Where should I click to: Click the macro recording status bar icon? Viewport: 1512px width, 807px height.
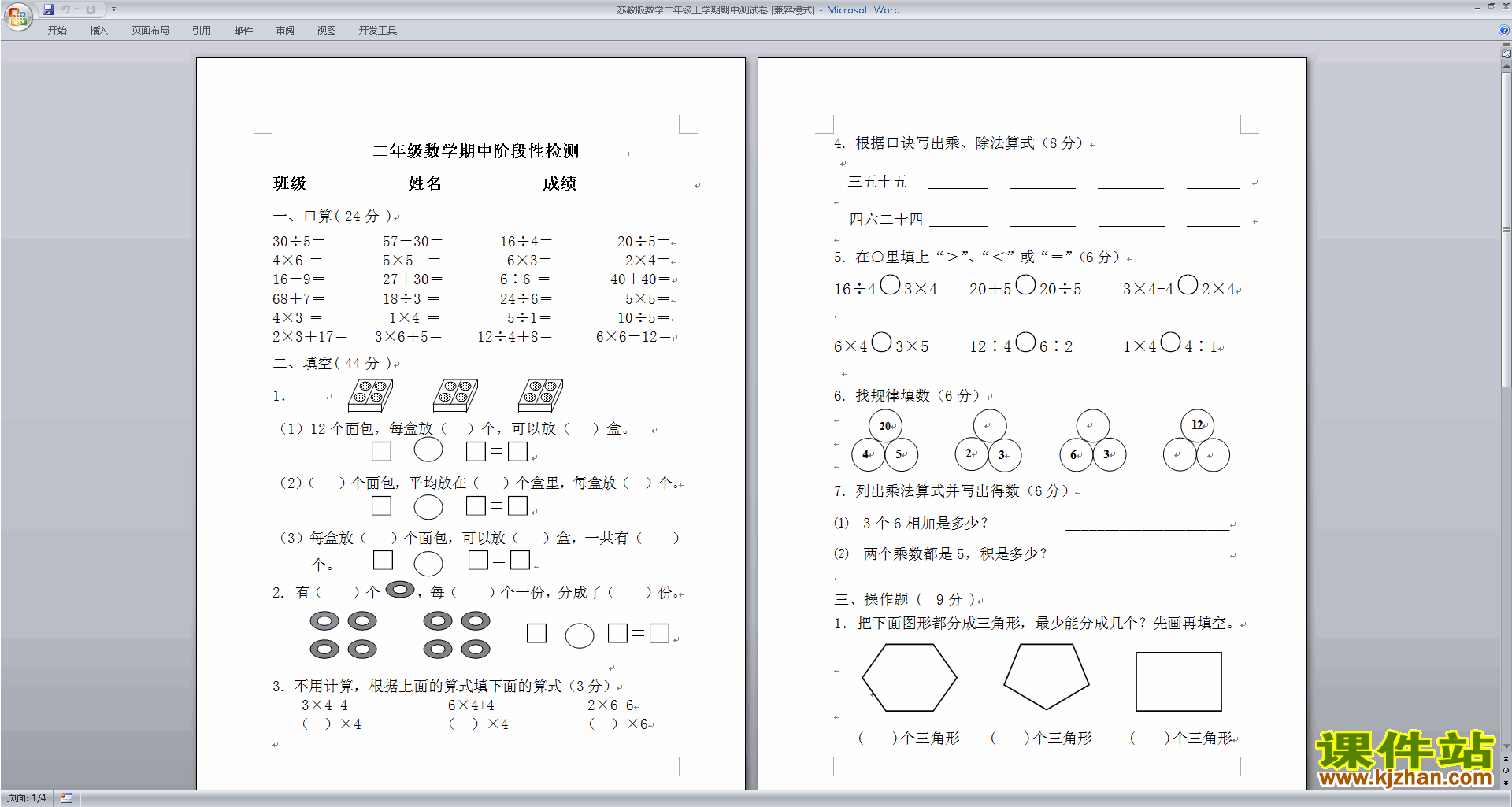pyautogui.click(x=67, y=798)
